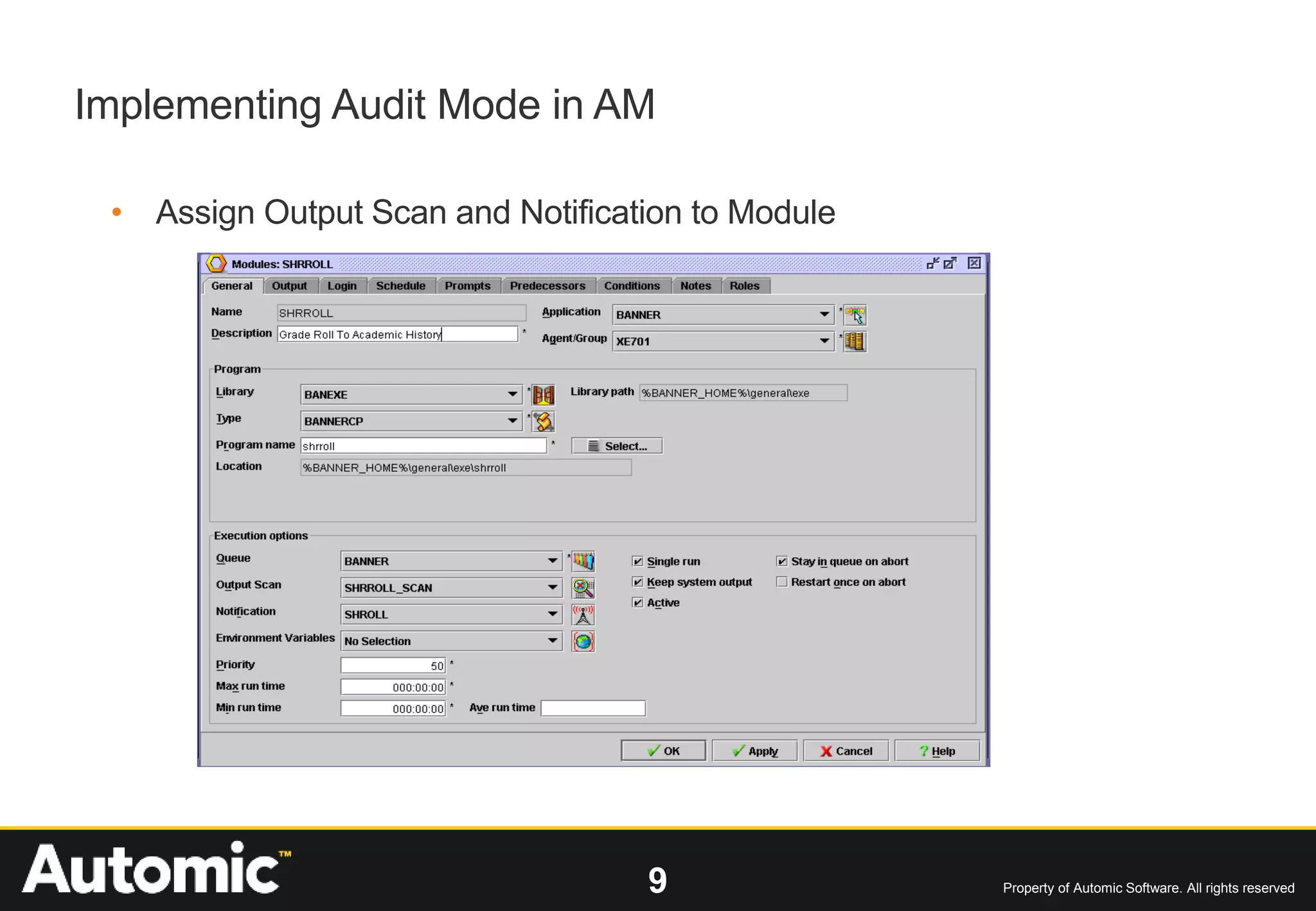Click the Priority field showing 50
Viewport: 1316px width, 911px height.
click(393, 666)
